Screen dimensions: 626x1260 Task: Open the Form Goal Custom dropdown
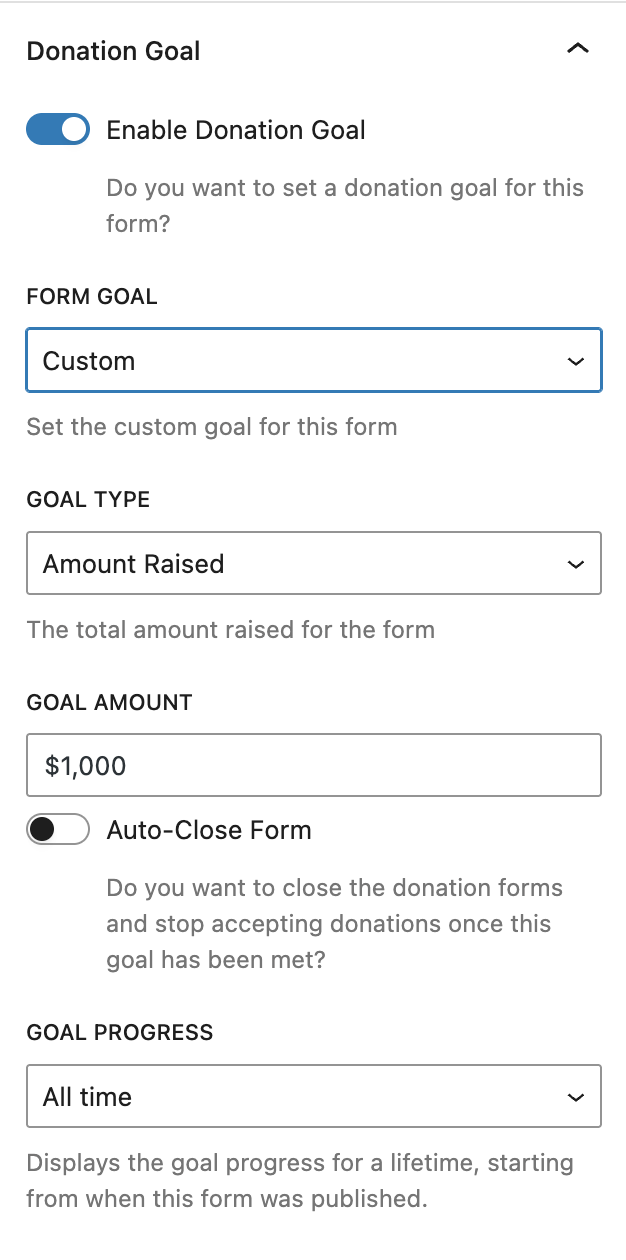click(300, 361)
